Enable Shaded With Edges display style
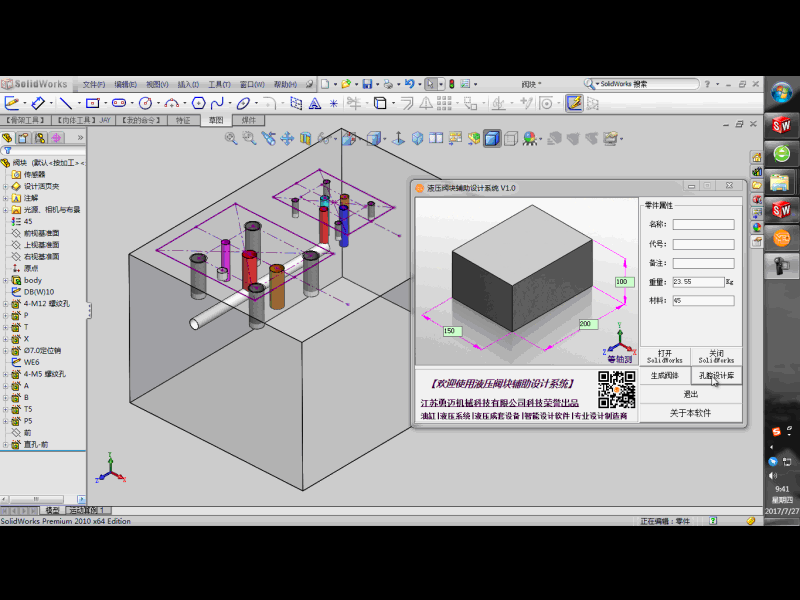Viewport: 800px width, 600px height. 492,138
